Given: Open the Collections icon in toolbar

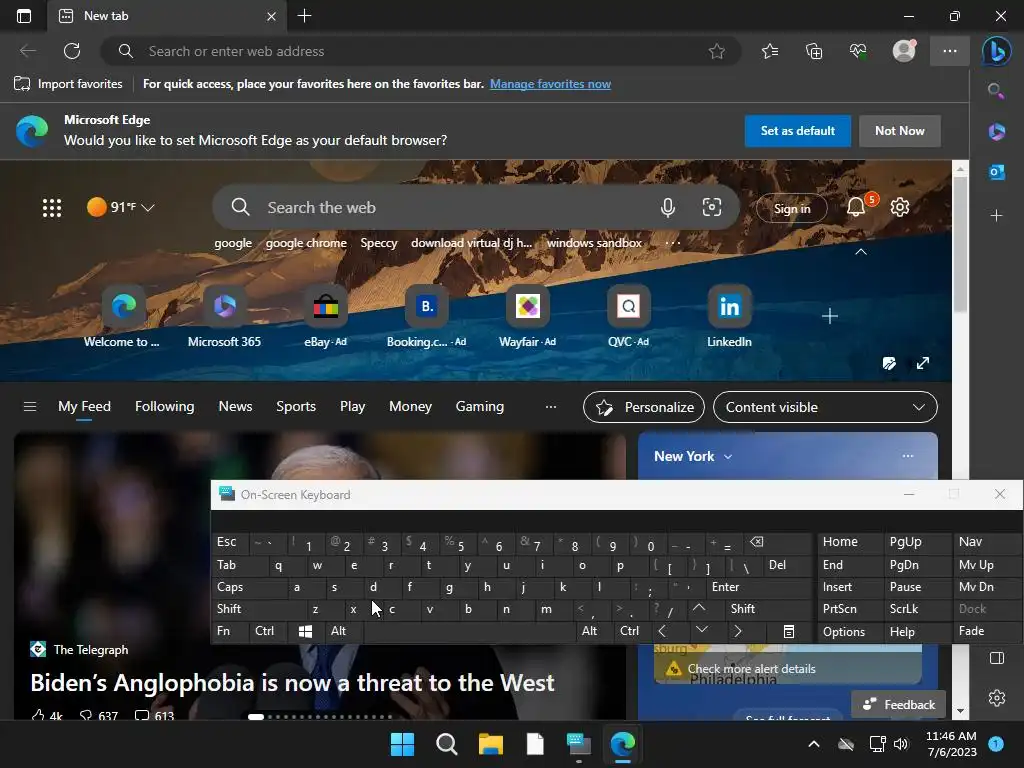Looking at the screenshot, I should (814, 51).
